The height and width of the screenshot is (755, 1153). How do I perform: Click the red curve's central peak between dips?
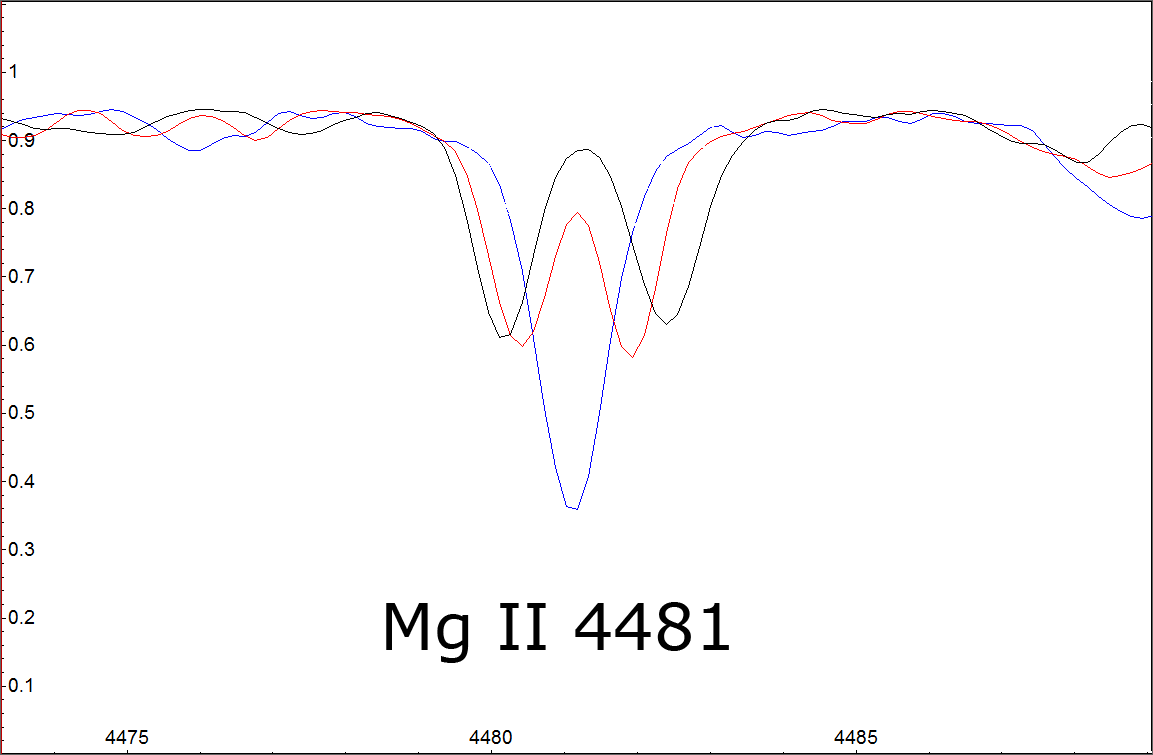click(x=576, y=213)
